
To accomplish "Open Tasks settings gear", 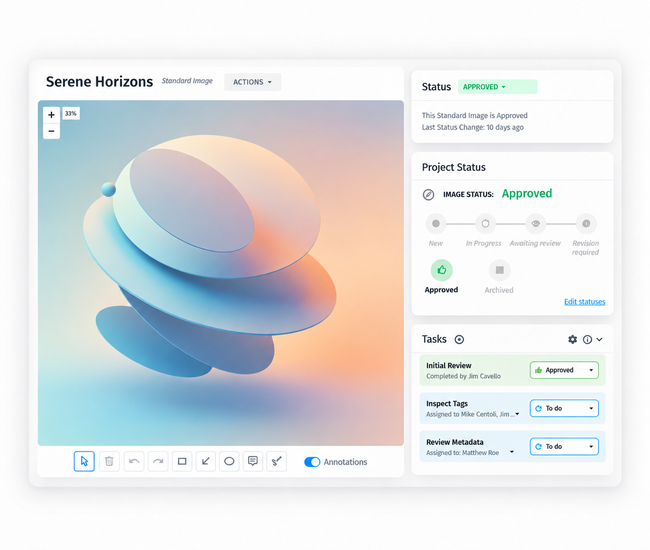I will click(572, 339).
